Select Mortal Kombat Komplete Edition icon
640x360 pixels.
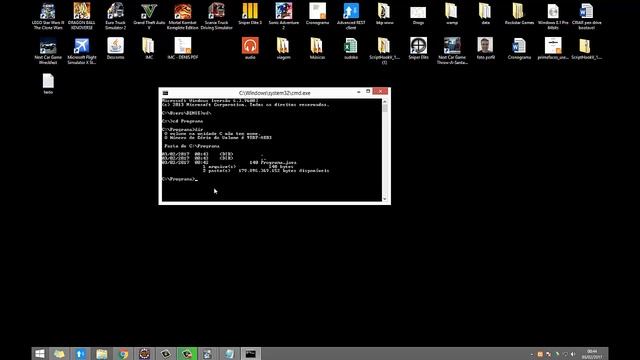point(182,16)
